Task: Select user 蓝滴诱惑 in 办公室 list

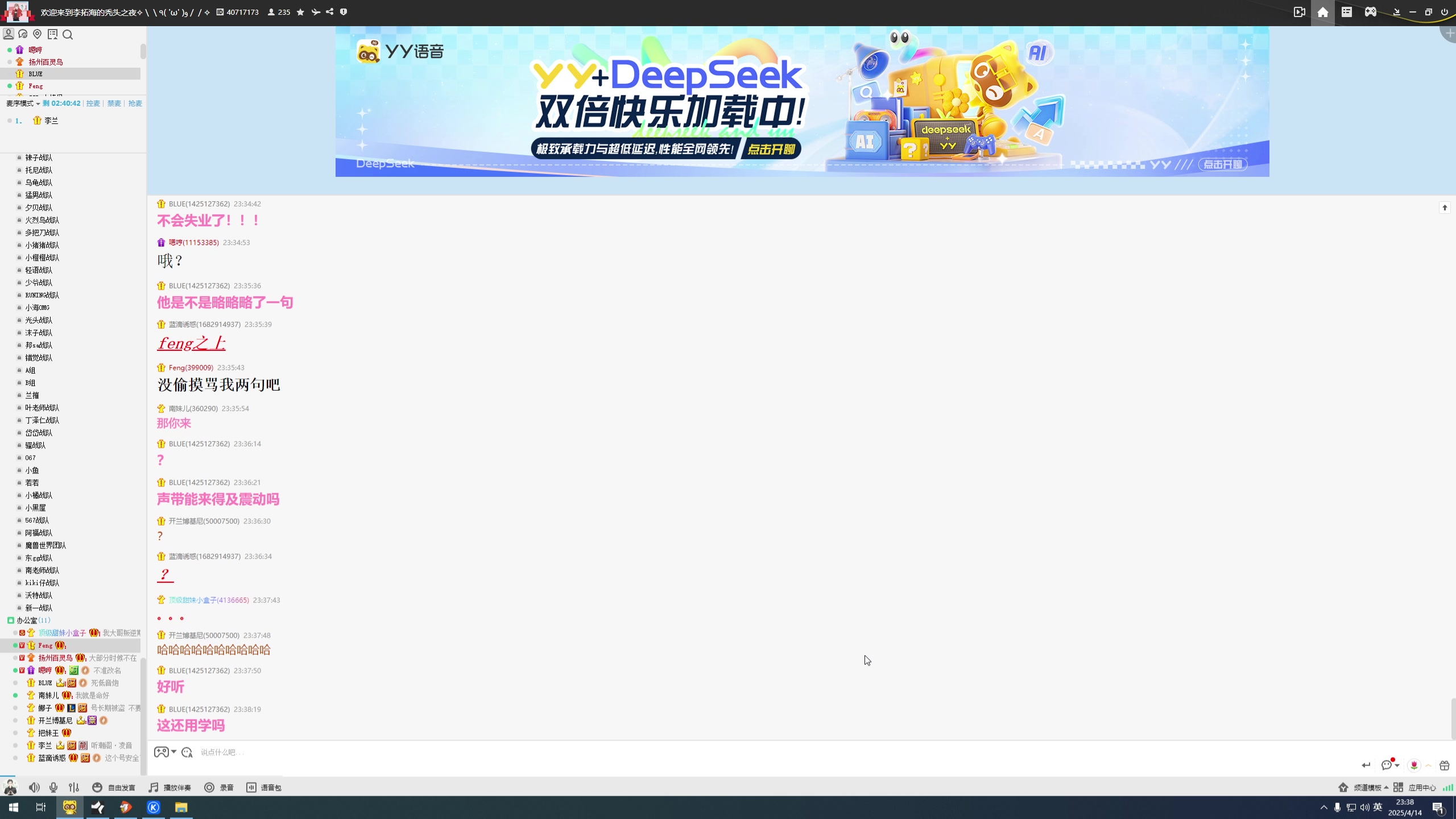Action: pyautogui.click(x=52, y=758)
